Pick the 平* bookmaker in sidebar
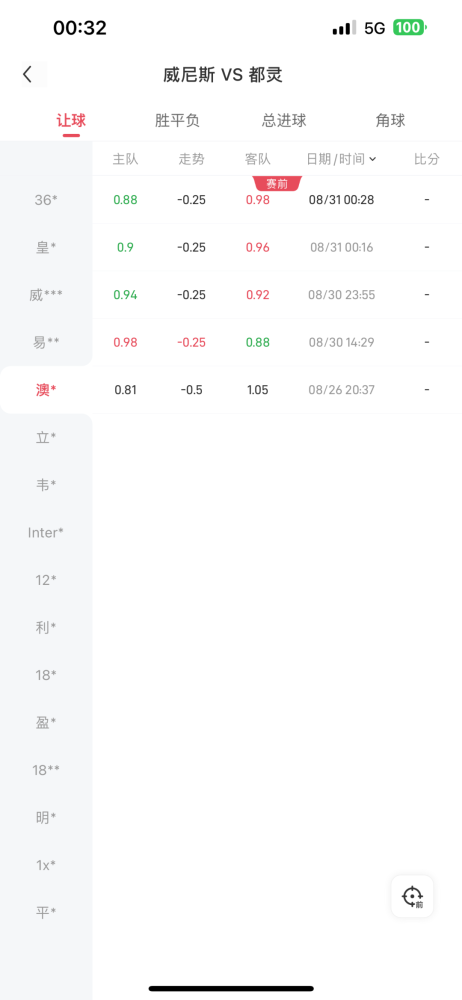This screenshot has width=462, height=1000. click(46, 913)
